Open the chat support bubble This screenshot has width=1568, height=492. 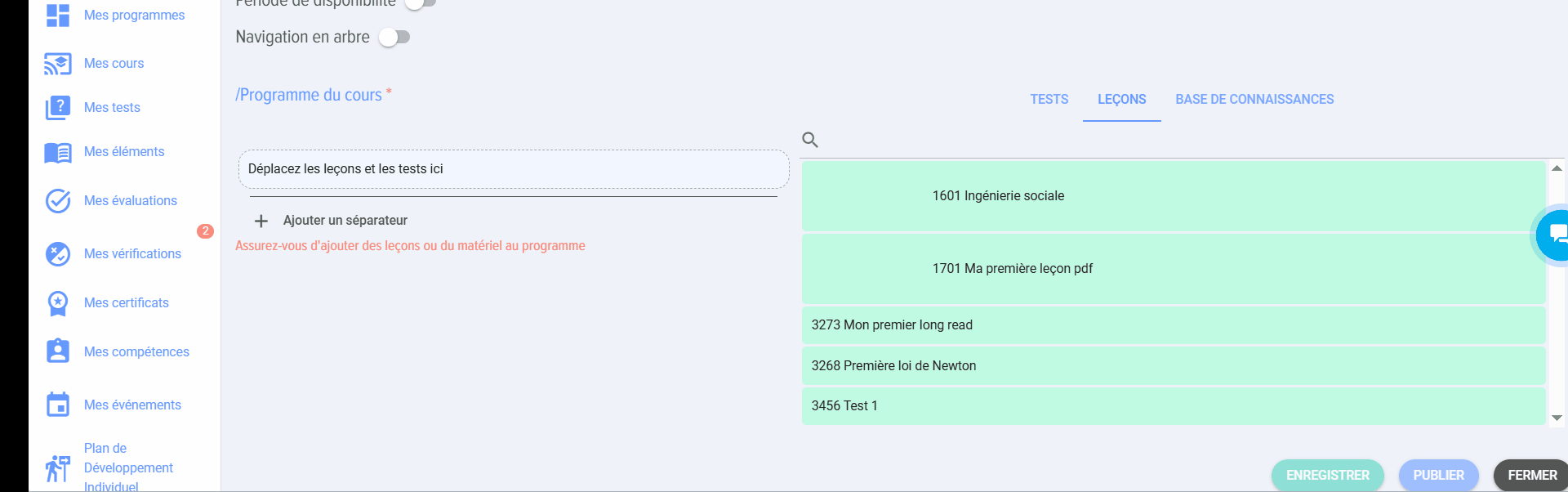1555,235
